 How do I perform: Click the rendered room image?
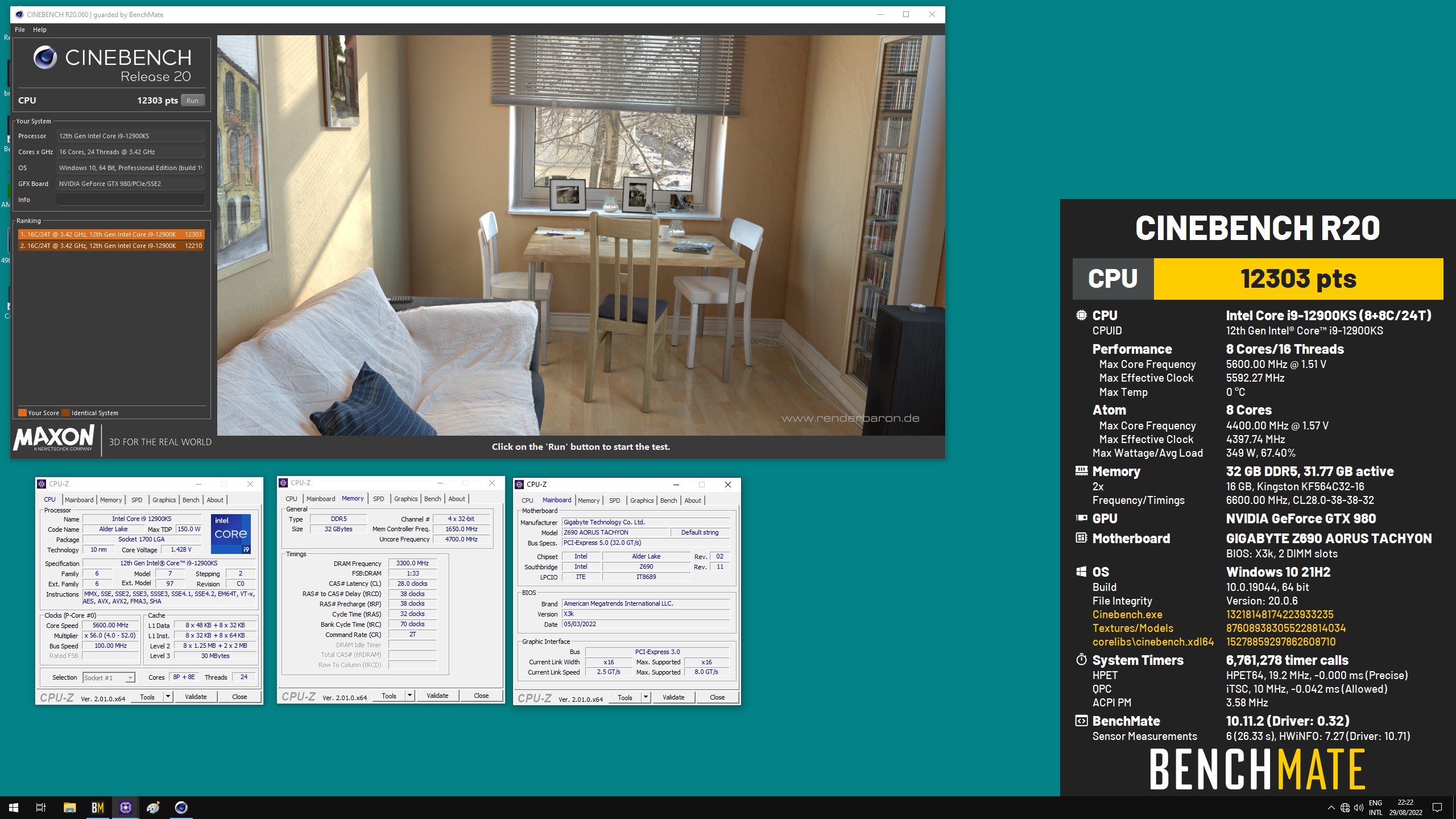pyautogui.click(x=581, y=235)
